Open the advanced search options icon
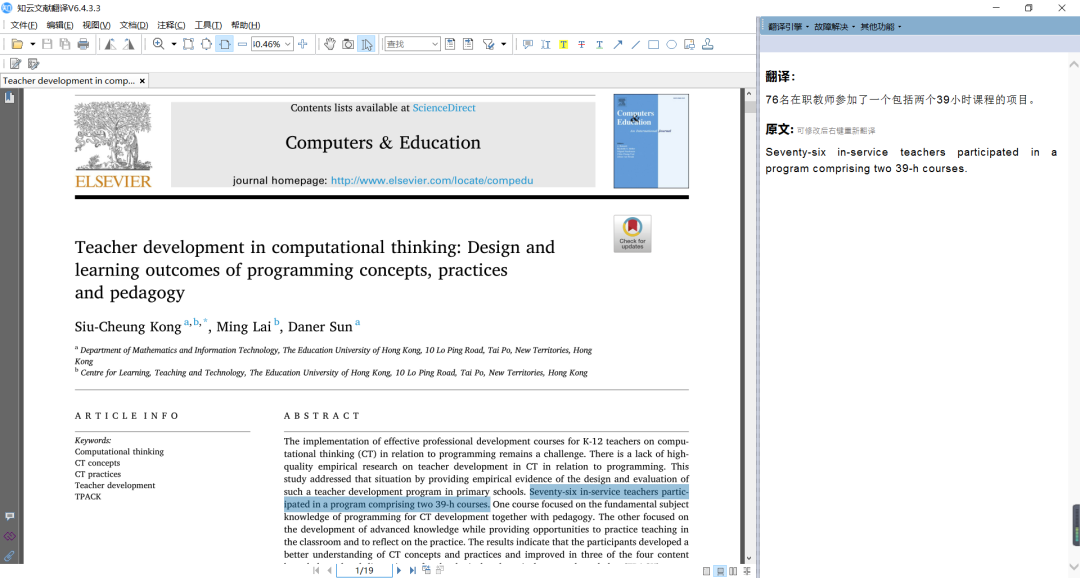1080x578 pixels. [x=488, y=44]
